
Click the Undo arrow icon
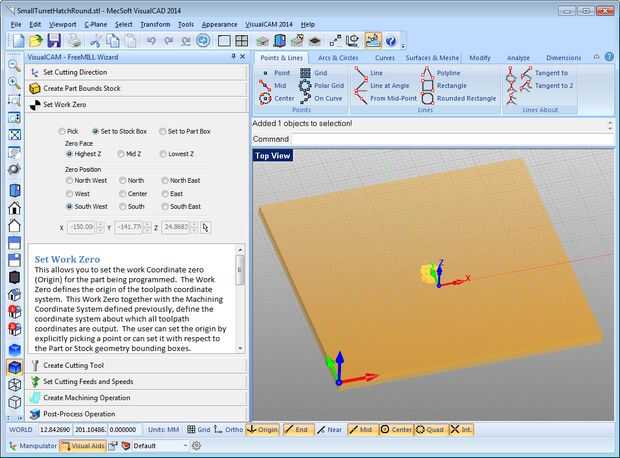coord(151,41)
